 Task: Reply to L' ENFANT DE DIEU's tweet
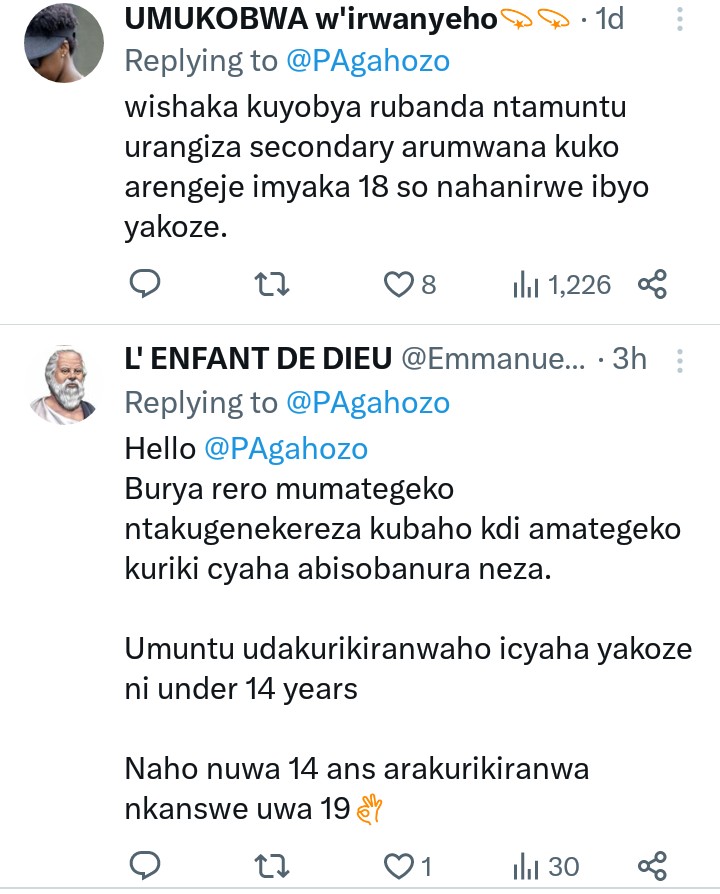click(x=146, y=866)
